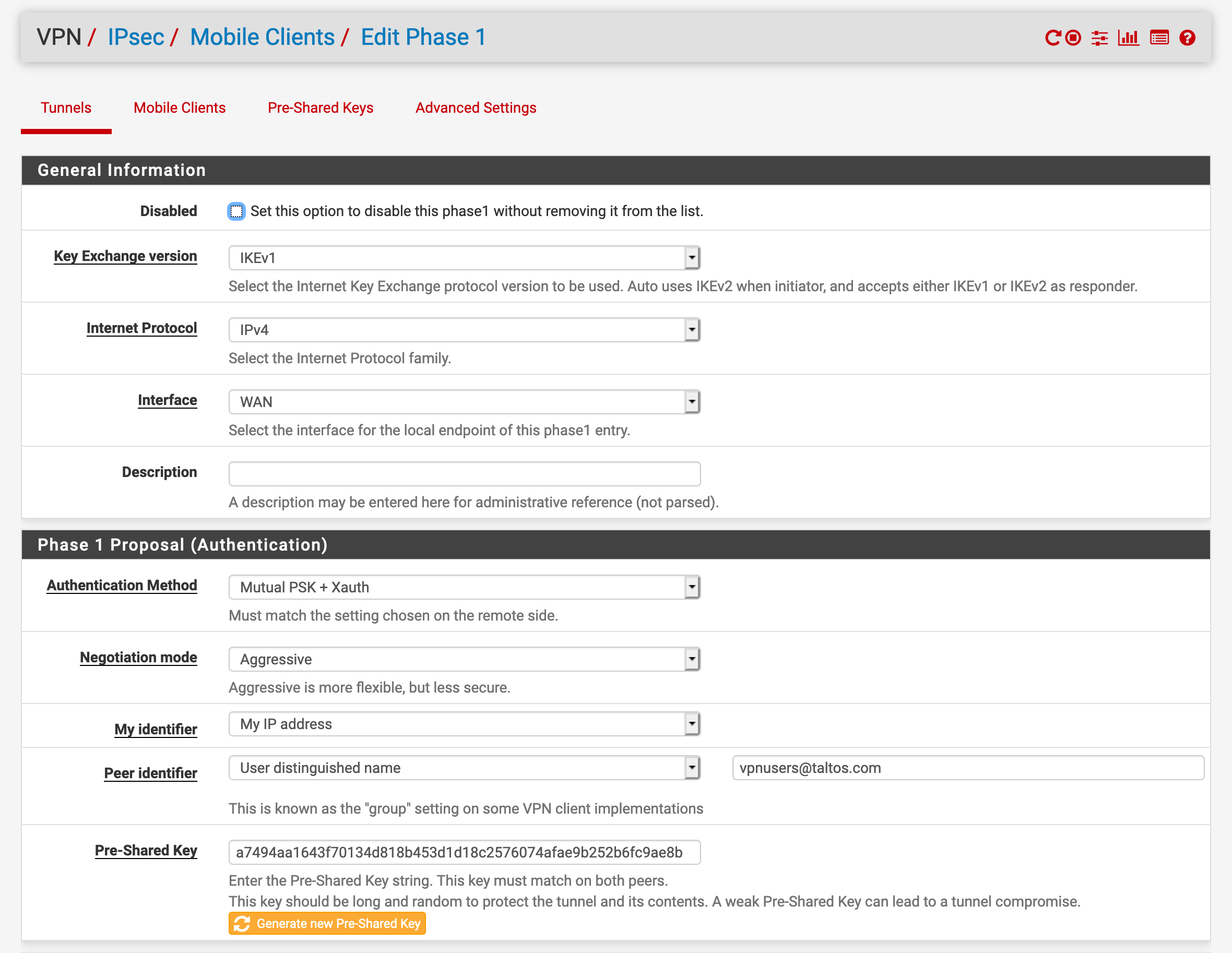The width and height of the screenshot is (1232, 953).
Task: Open Interface dropdown showing WAN
Action: 464,402
